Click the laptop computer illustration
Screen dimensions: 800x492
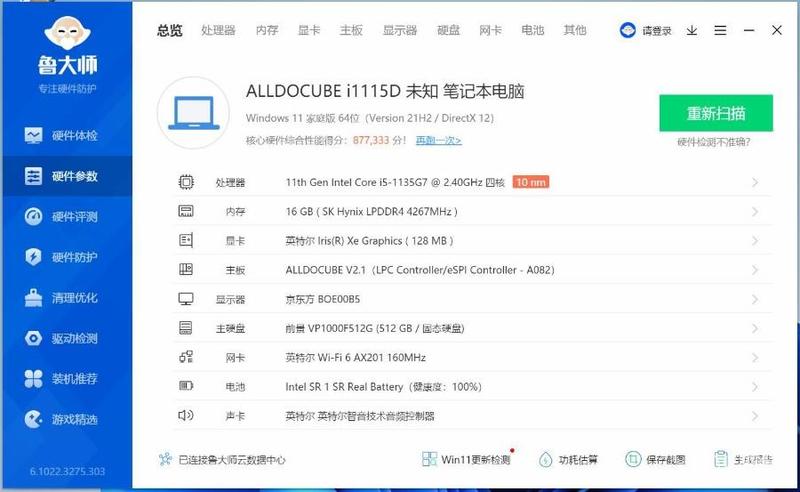(x=193, y=113)
